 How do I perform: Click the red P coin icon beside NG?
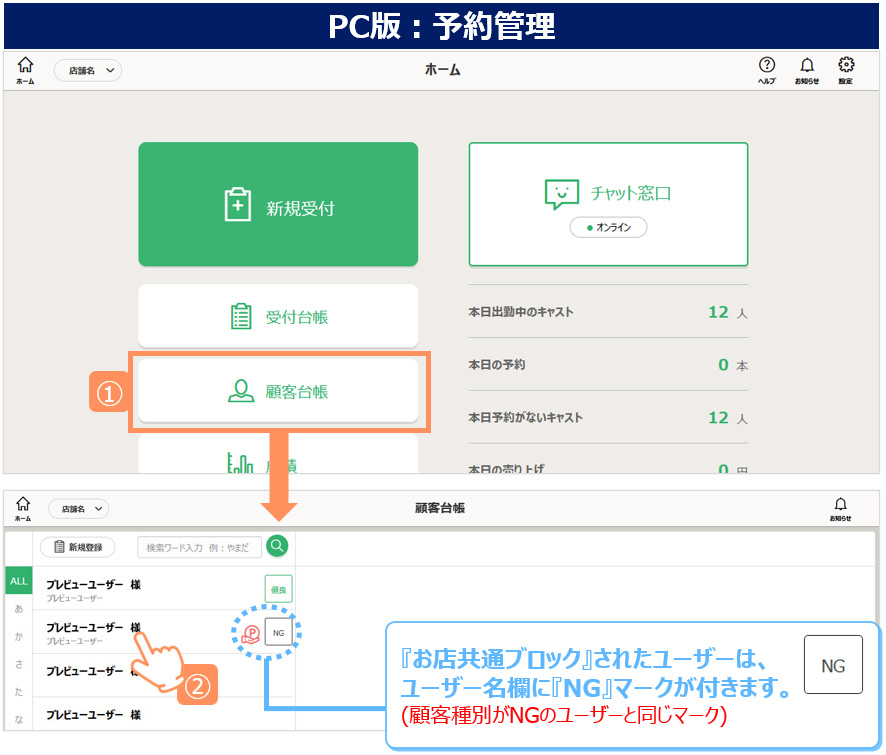(251, 633)
